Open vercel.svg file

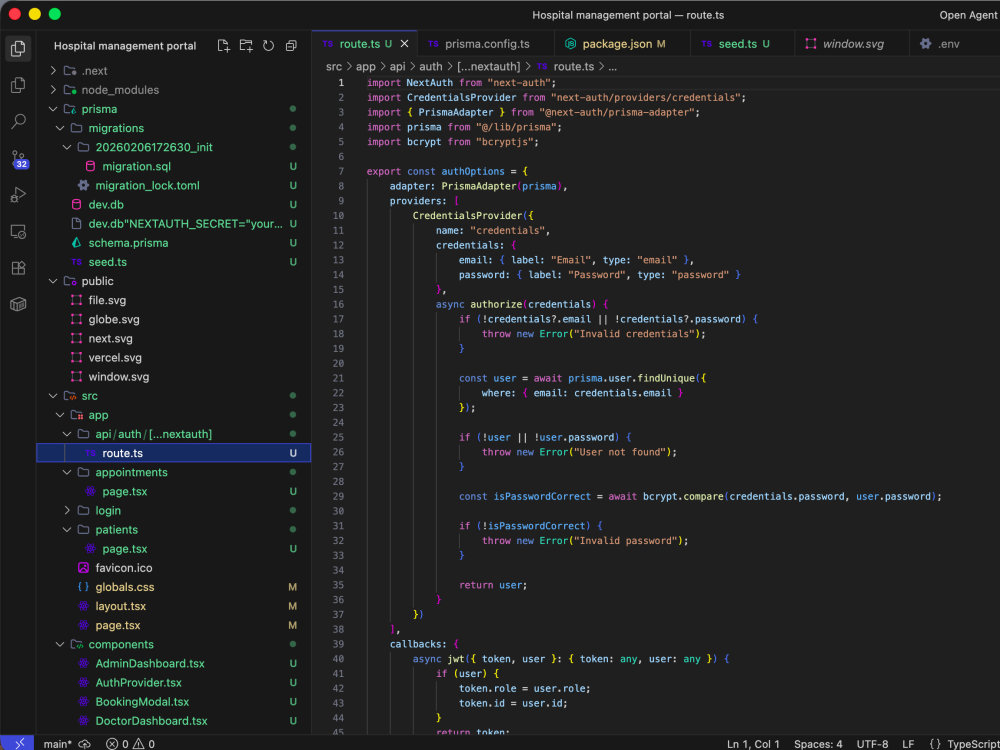coord(173,358)
